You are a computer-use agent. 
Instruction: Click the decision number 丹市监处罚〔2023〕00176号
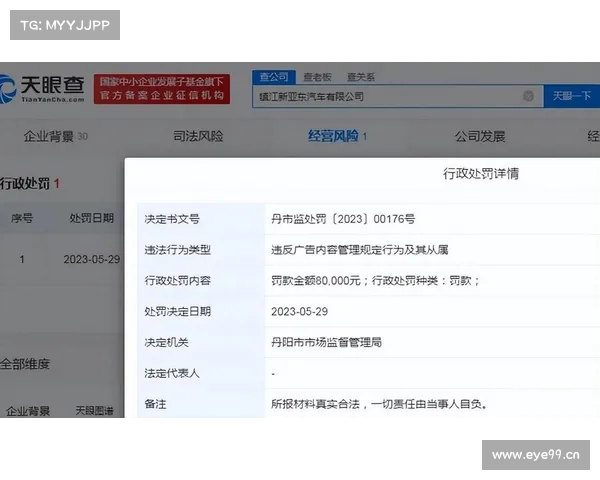pyautogui.click(x=342, y=218)
